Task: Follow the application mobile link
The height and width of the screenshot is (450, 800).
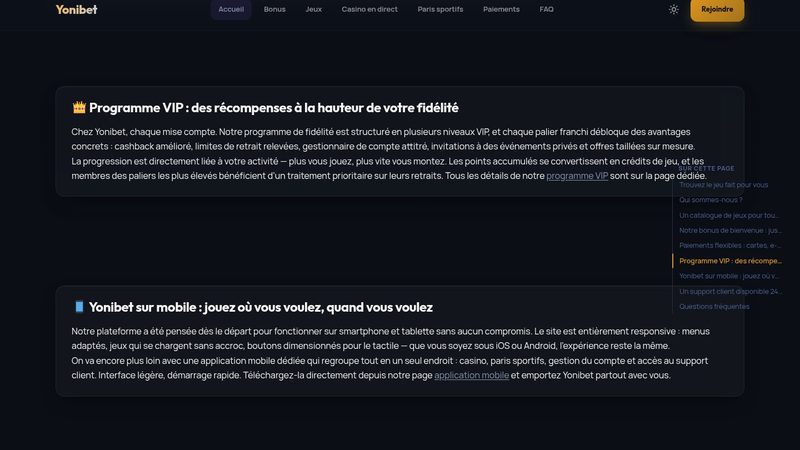Action: pos(471,375)
